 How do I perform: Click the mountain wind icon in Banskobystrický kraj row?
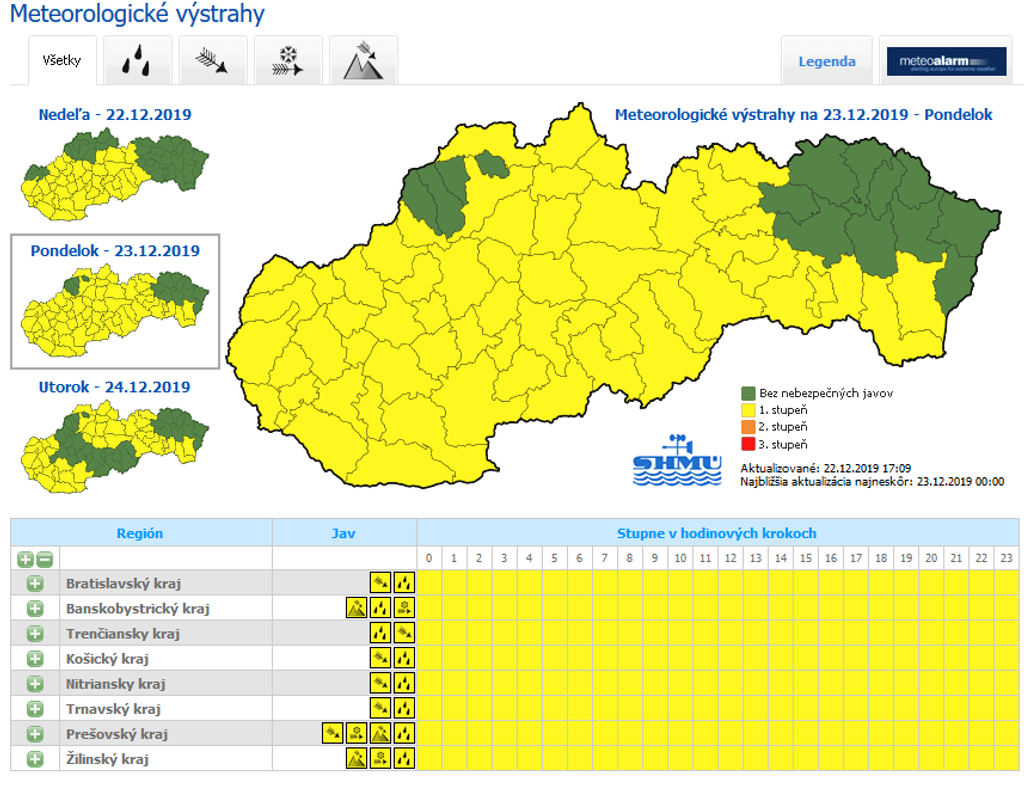click(356, 608)
